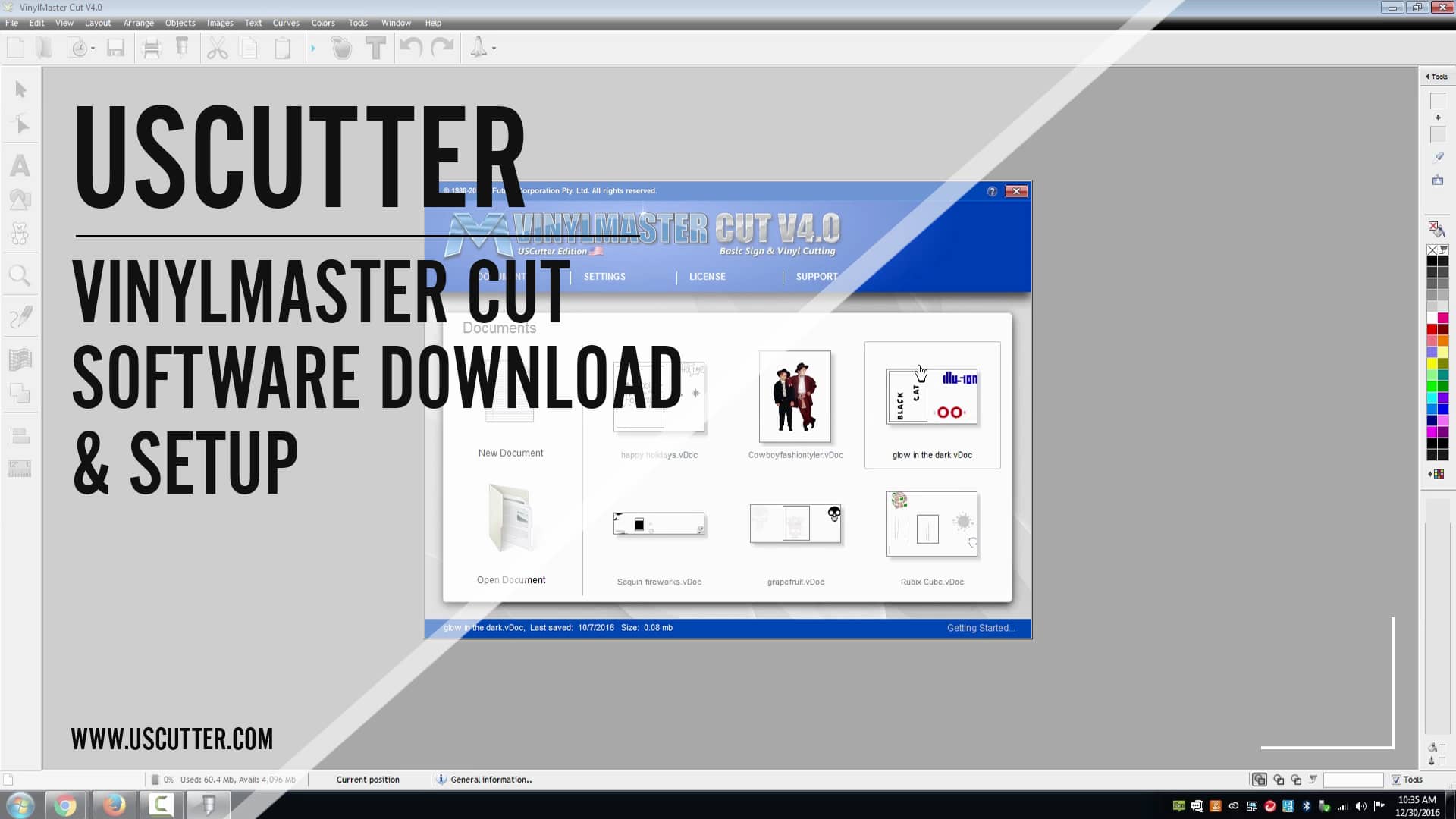This screenshot has height=819, width=1456.
Task: Toggle the Tools checkbox in the status bar
Action: click(1396, 780)
